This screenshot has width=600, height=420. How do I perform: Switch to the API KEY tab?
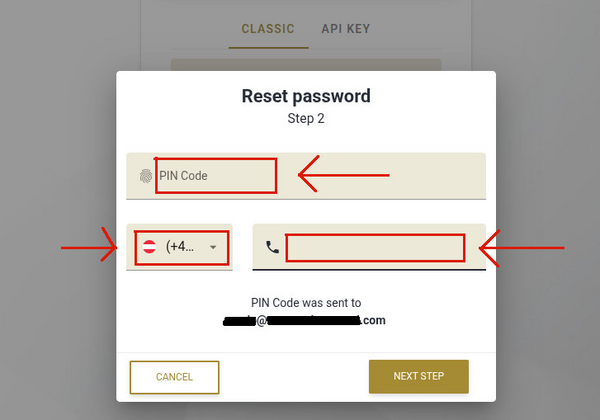tap(346, 29)
